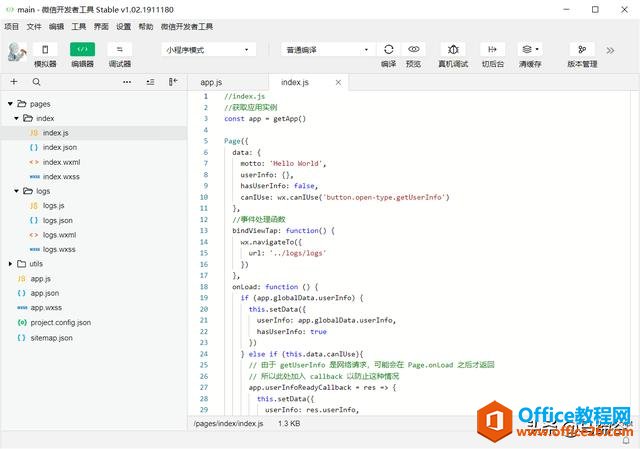Expand the utils folder

pyautogui.click(x=10, y=264)
